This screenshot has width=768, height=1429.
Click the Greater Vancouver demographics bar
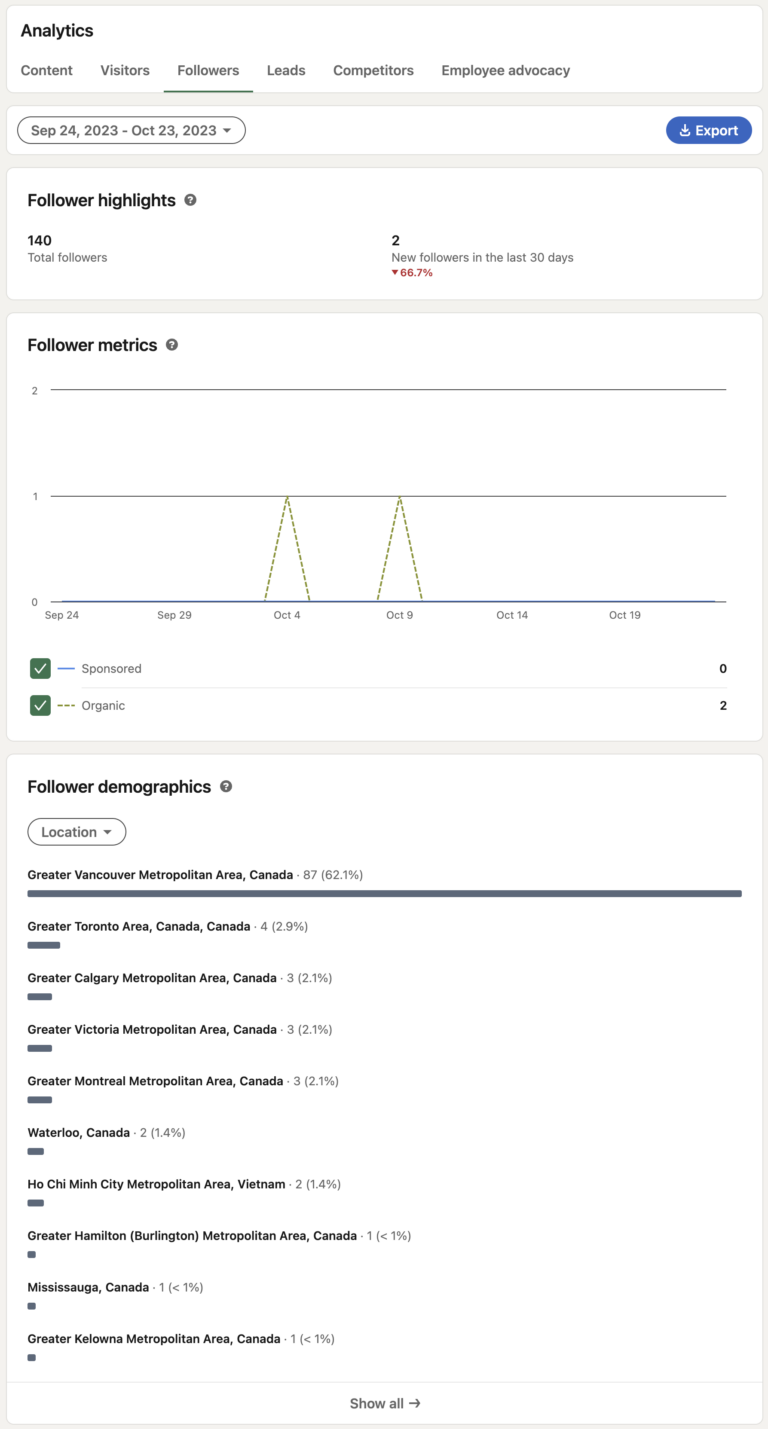[384, 893]
